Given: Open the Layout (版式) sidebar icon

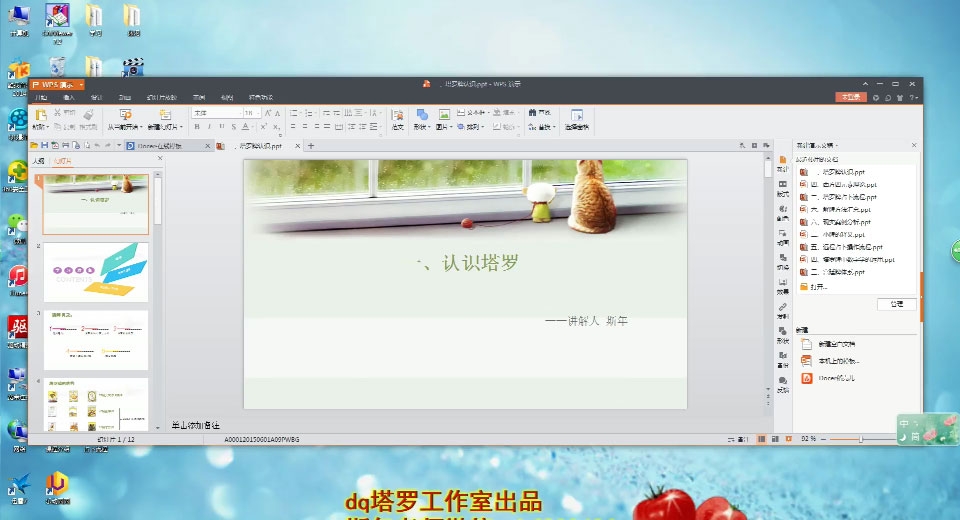Looking at the screenshot, I should coord(782,189).
